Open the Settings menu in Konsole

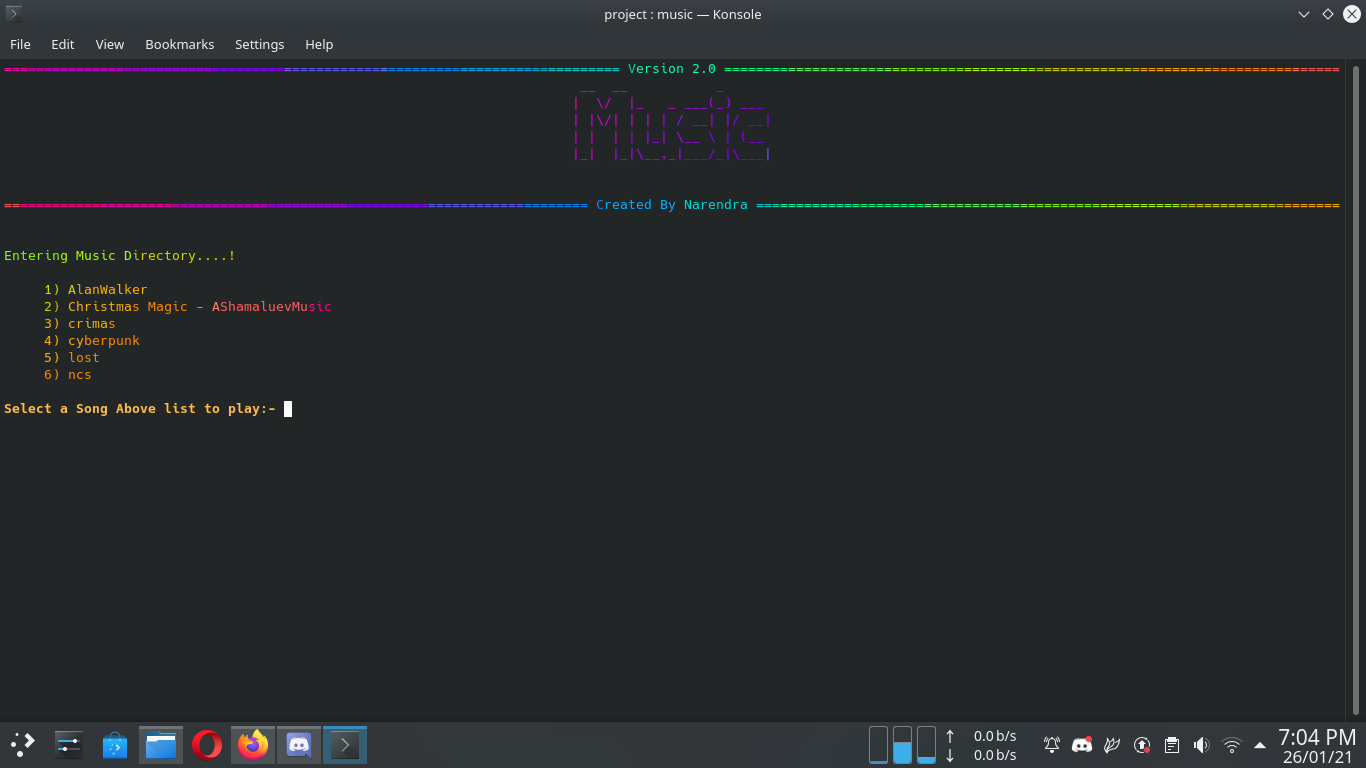pyautogui.click(x=259, y=44)
